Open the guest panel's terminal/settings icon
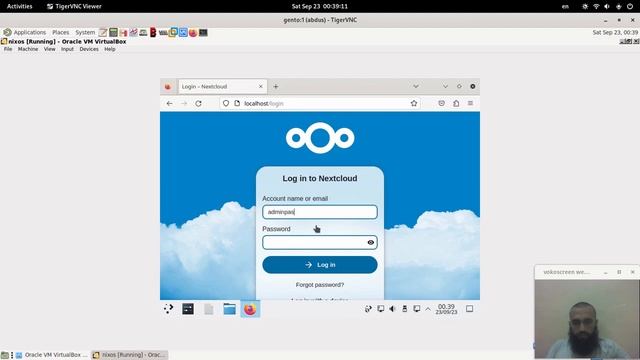The width and height of the screenshot is (640, 360). click(x=188, y=309)
